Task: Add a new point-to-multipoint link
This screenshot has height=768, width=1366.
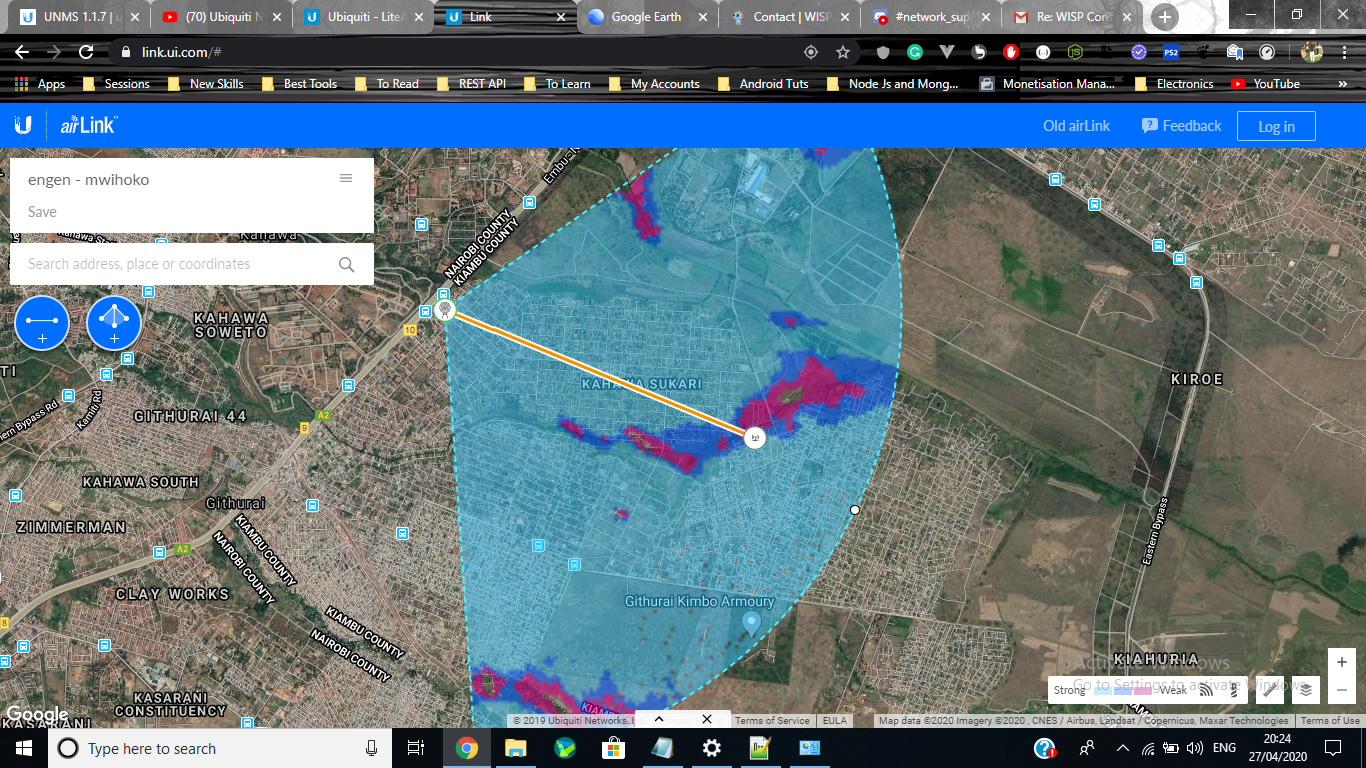Action: pos(114,324)
